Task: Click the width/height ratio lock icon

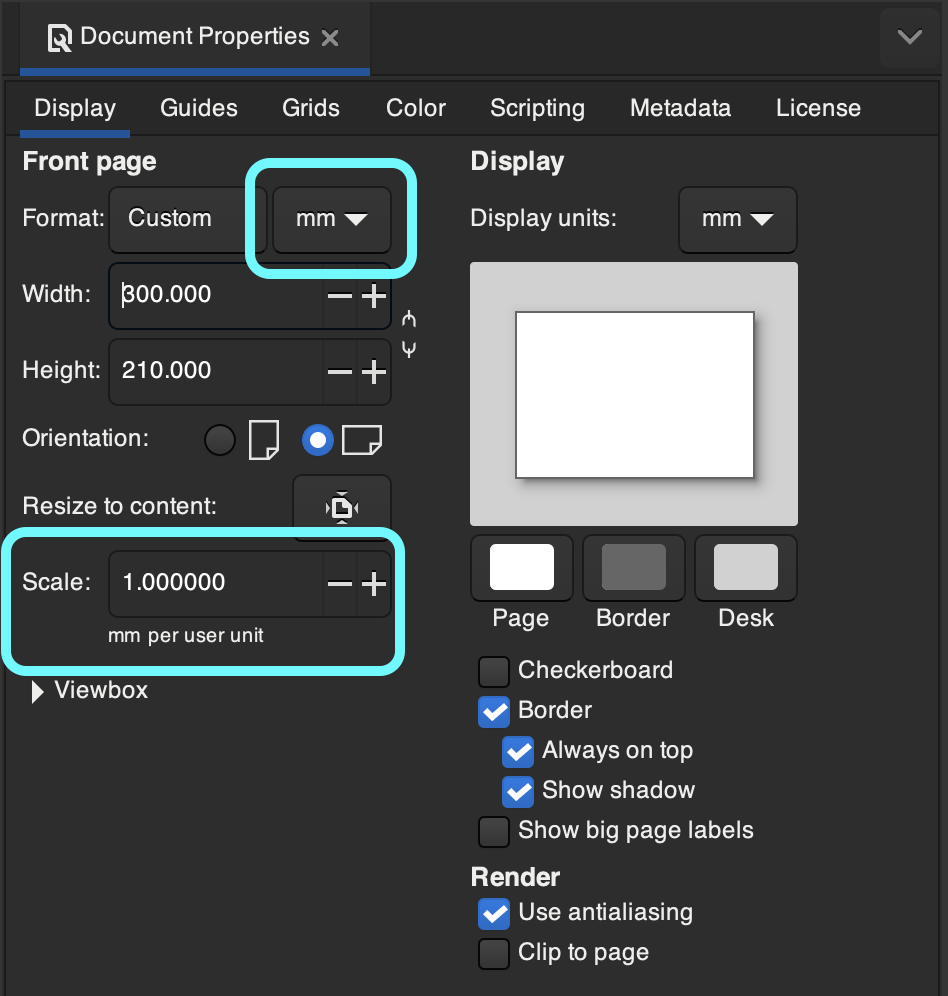Action: coord(409,333)
